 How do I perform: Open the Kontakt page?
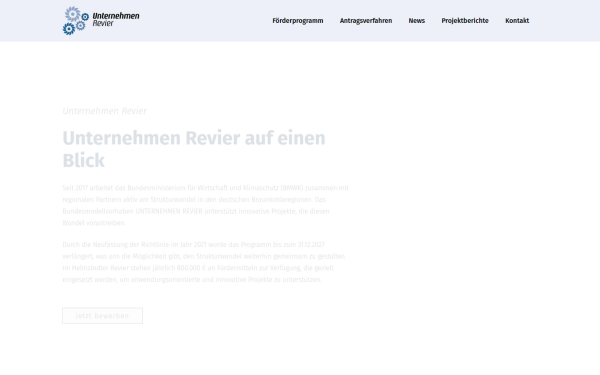[517, 21]
